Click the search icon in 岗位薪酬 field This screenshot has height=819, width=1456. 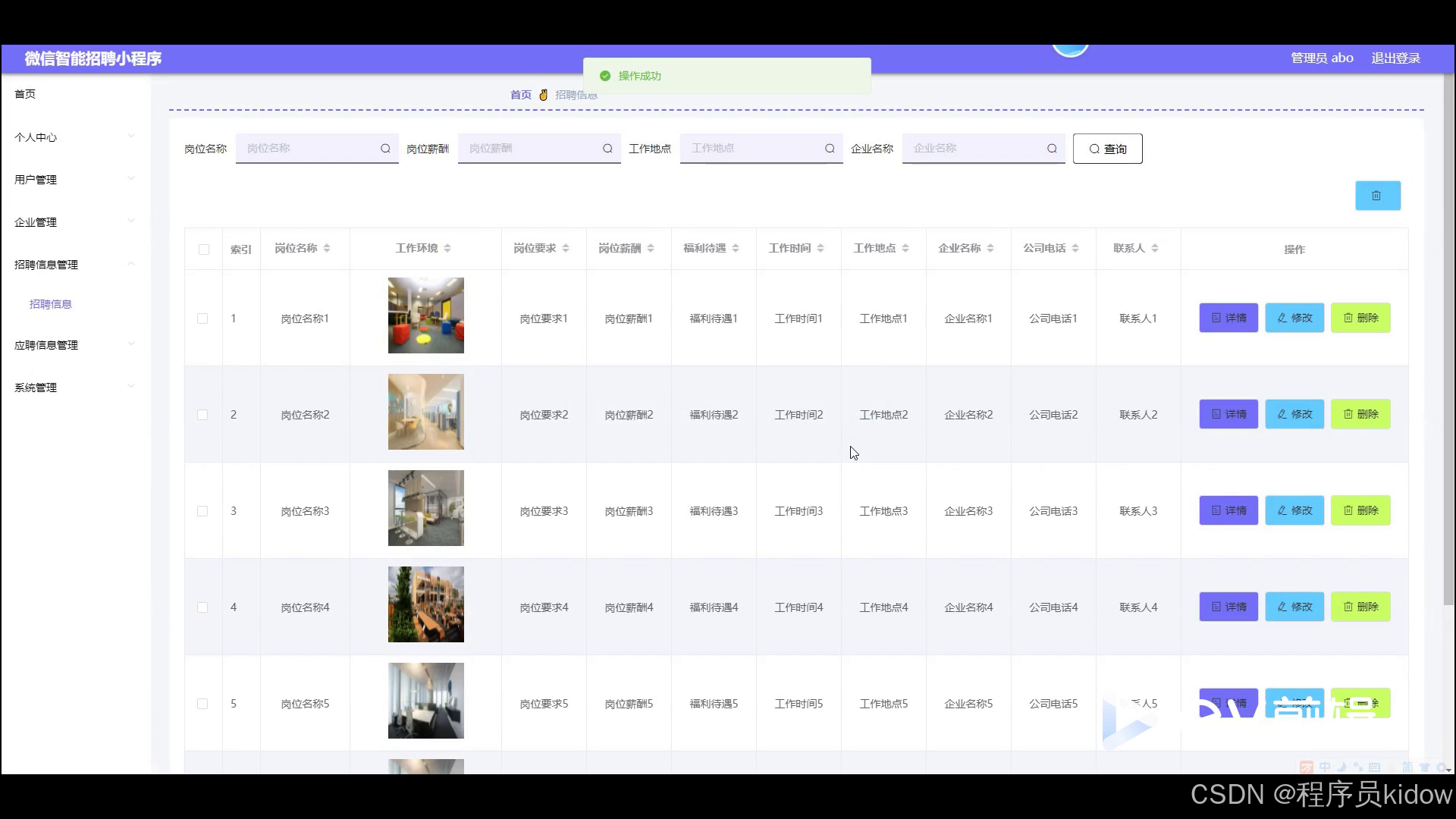607,149
